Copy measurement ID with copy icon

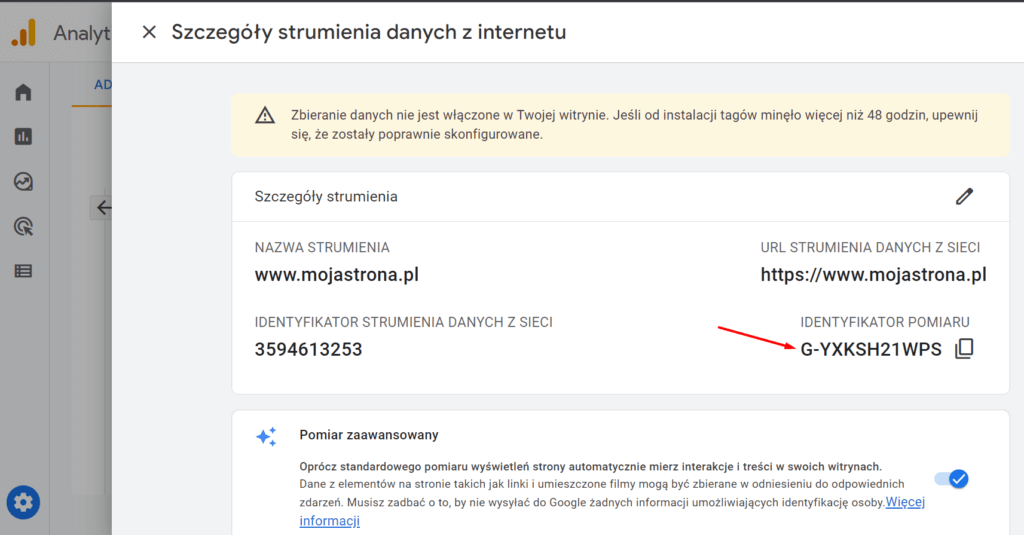965,349
